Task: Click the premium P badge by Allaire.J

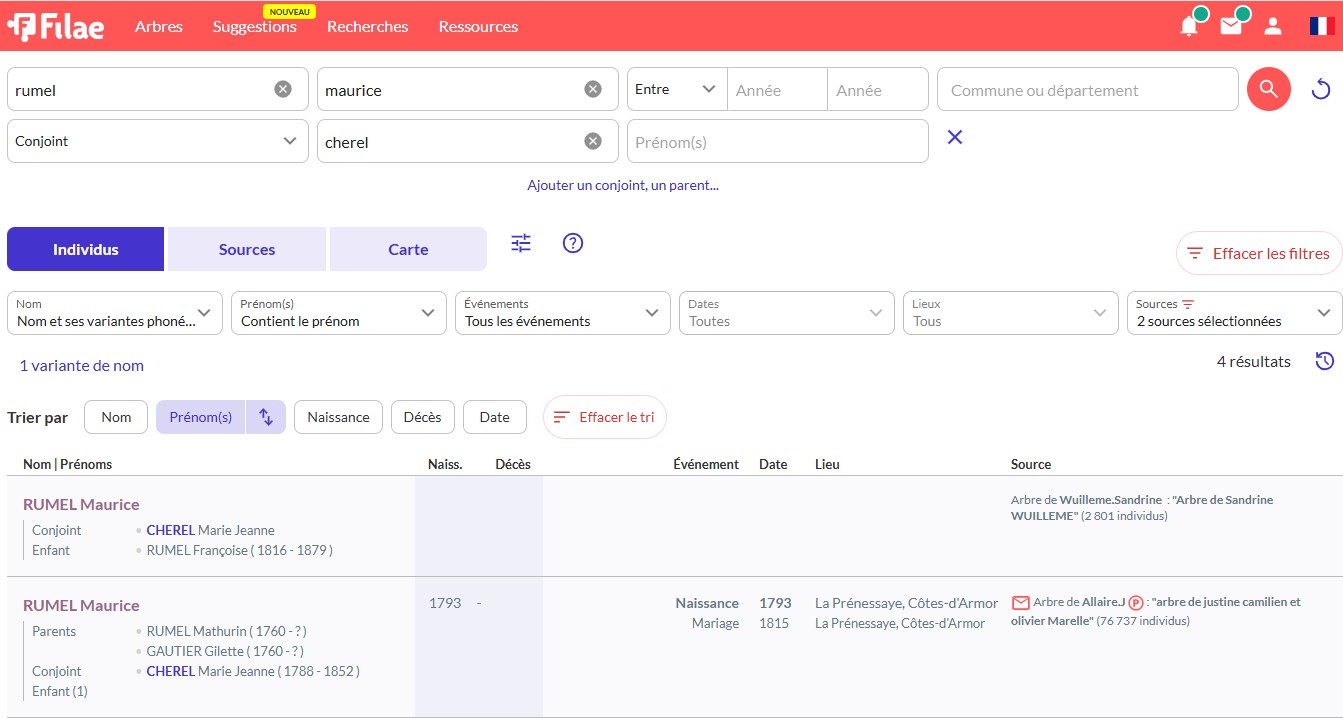Action: pos(1136,603)
